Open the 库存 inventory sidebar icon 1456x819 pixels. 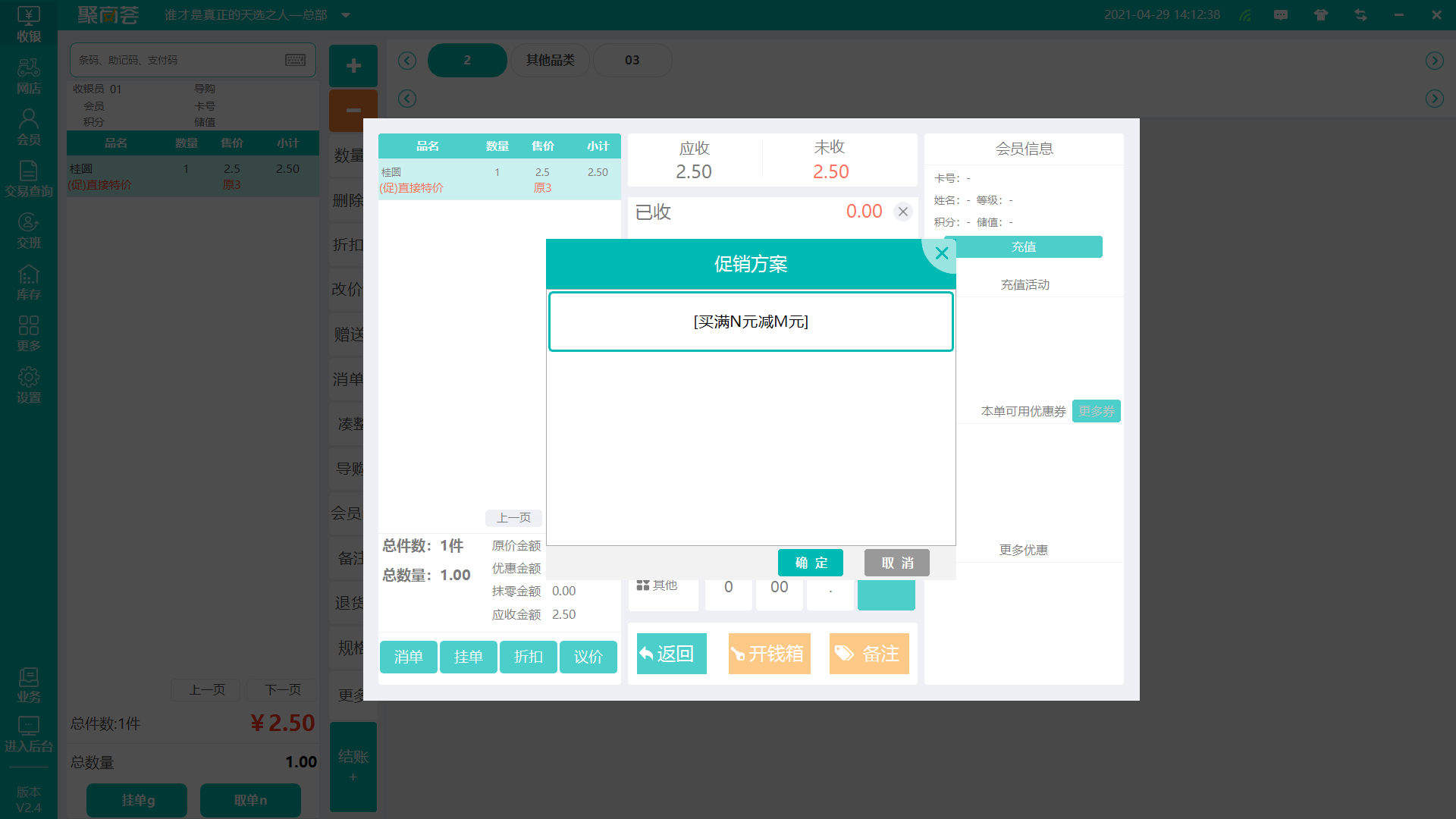point(29,282)
